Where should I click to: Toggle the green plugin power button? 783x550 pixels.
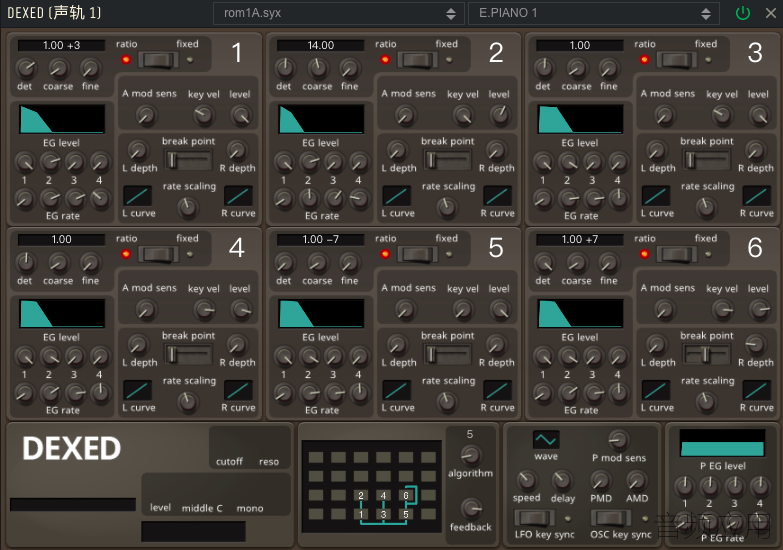[x=743, y=13]
